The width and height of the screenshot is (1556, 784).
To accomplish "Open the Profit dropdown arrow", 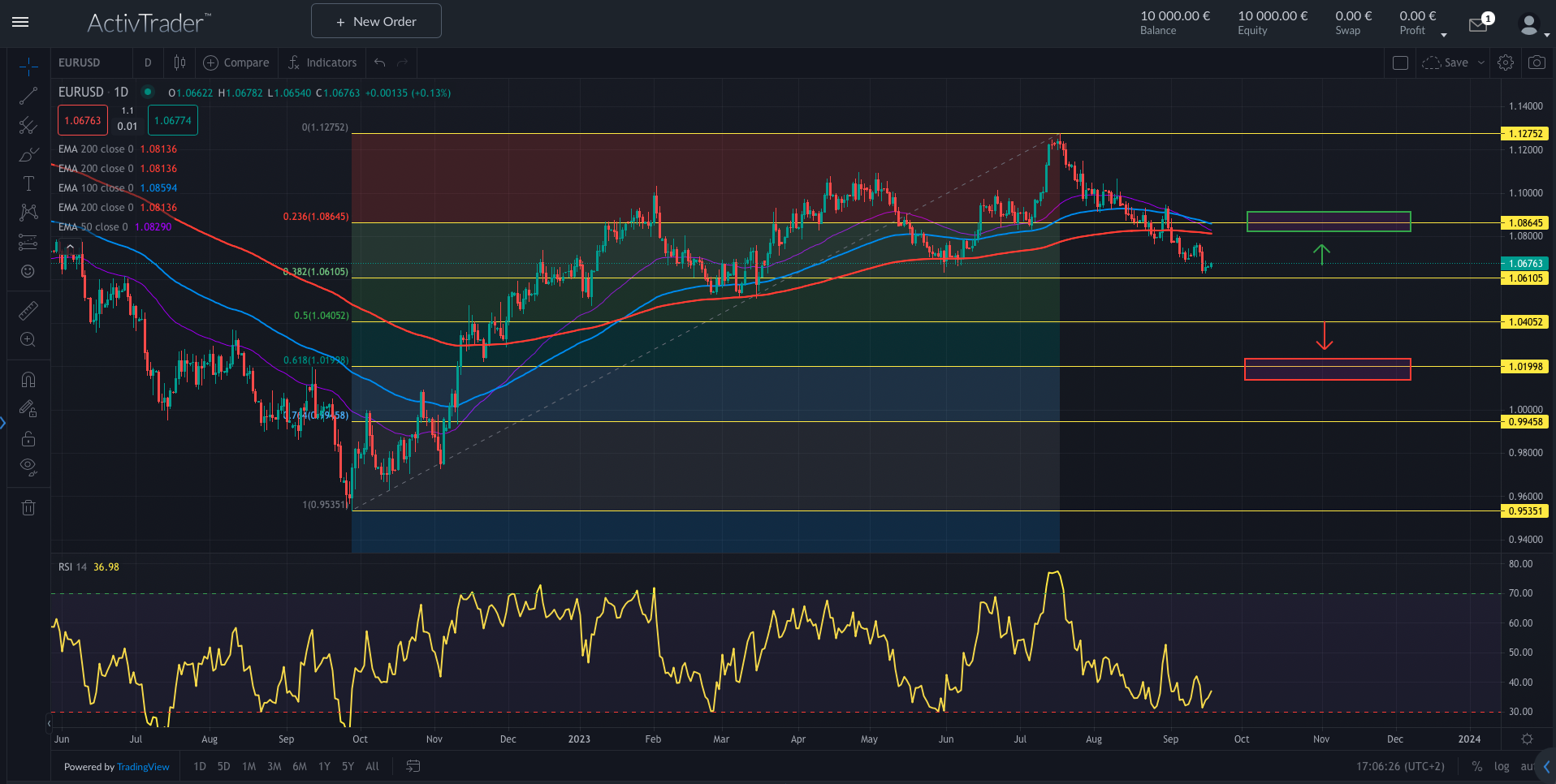I will coord(1443,33).
